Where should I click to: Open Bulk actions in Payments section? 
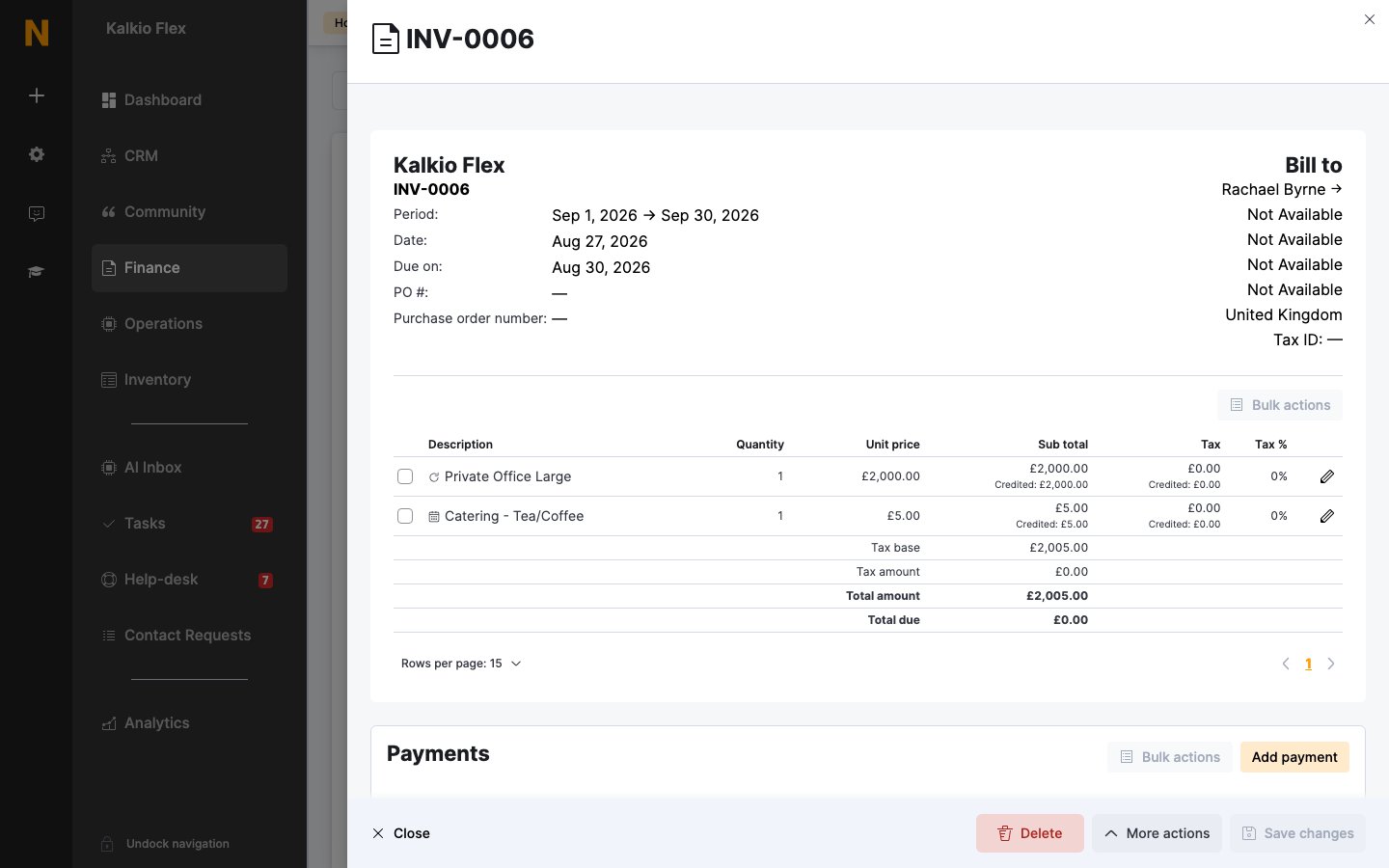point(1170,757)
